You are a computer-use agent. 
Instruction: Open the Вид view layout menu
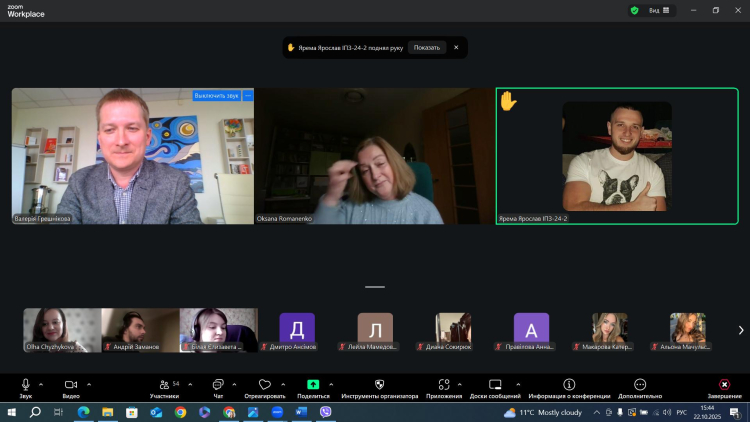click(659, 10)
